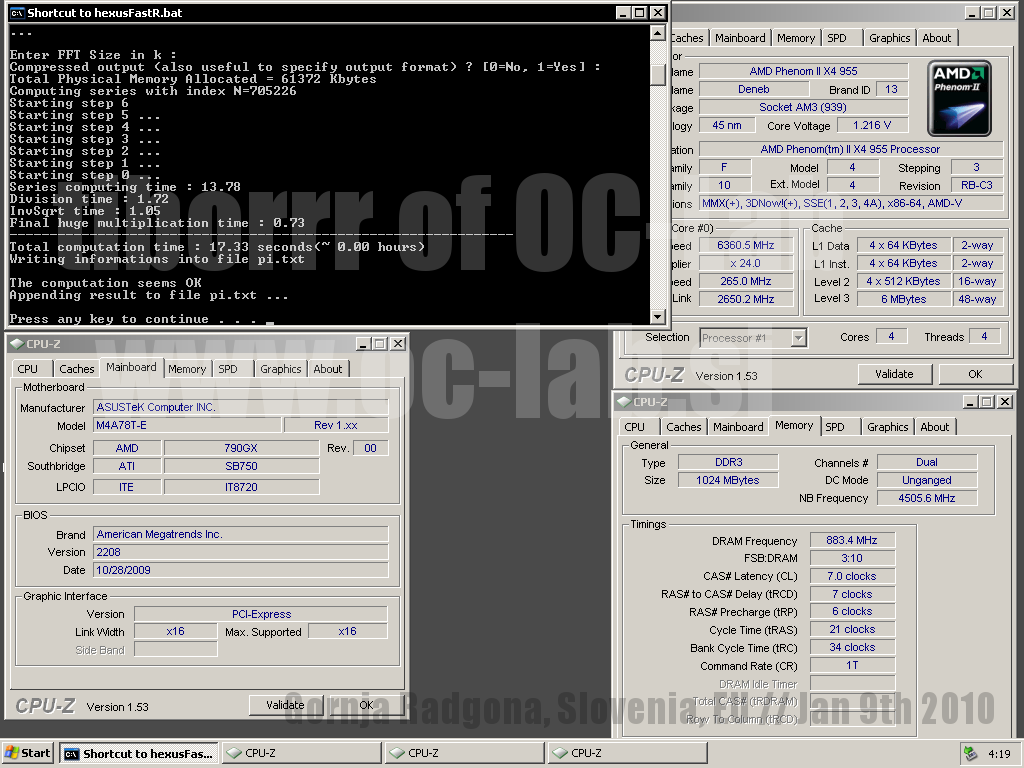Click OK button in Mainboard window
1024x768 pixels.
366,705
